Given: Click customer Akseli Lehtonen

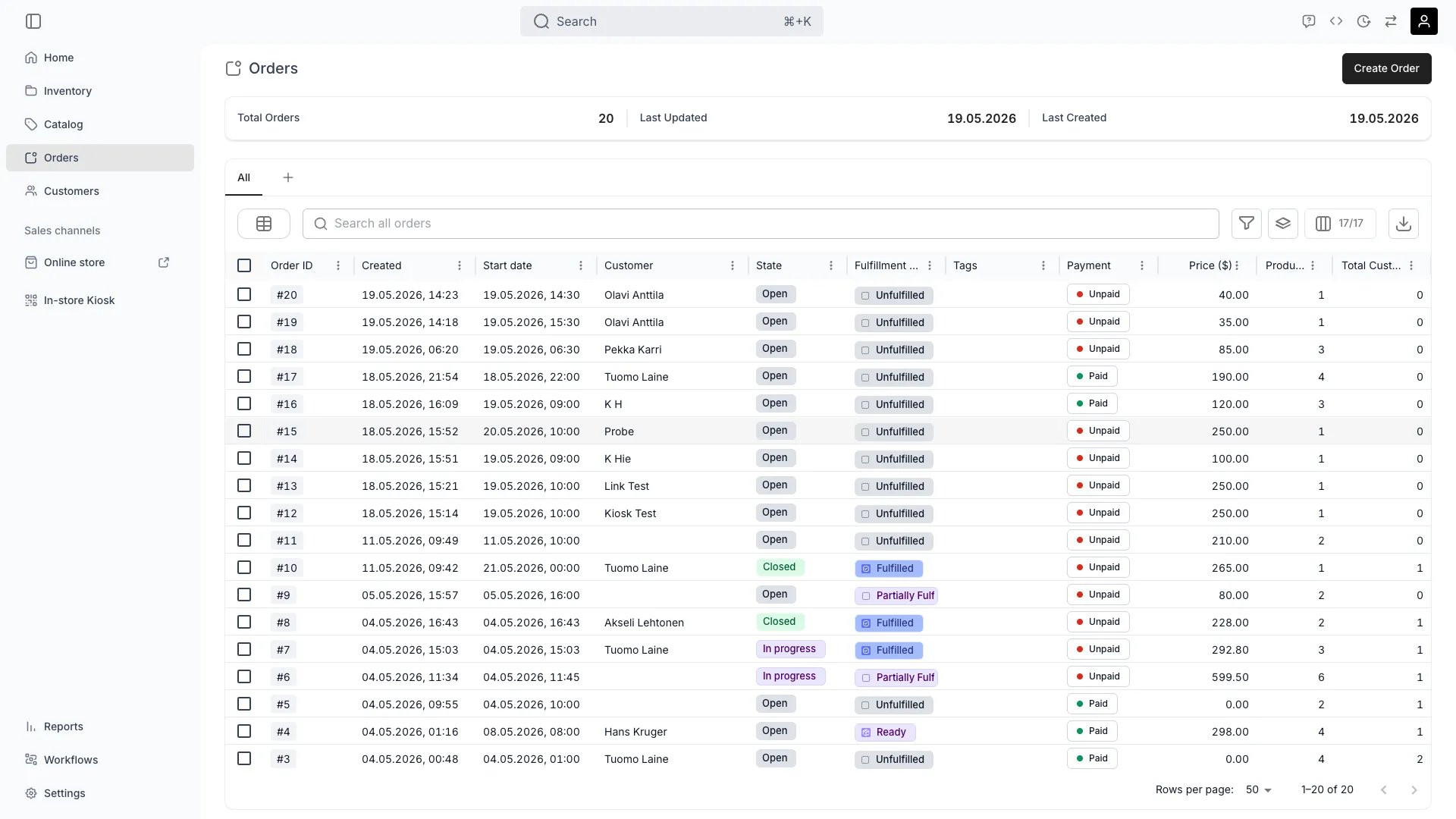Looking at the screenshot, I should tap(644, 623).
